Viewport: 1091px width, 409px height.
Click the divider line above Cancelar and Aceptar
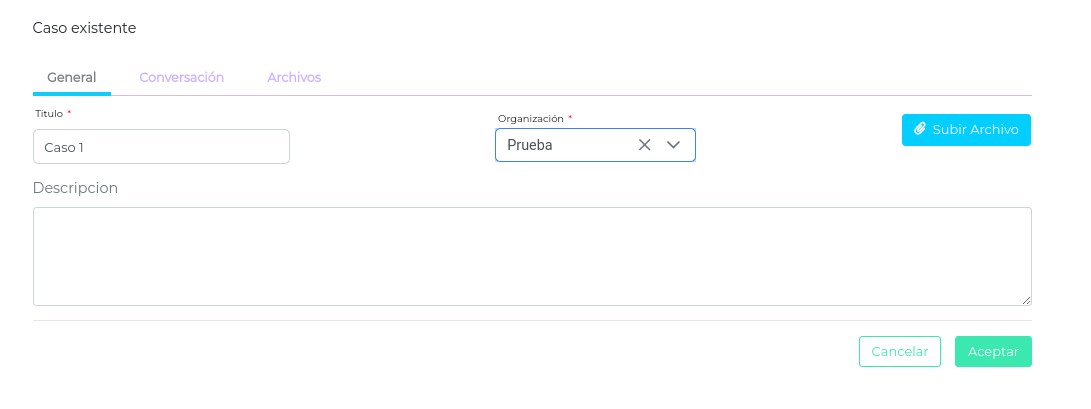(x=532, y=320)
